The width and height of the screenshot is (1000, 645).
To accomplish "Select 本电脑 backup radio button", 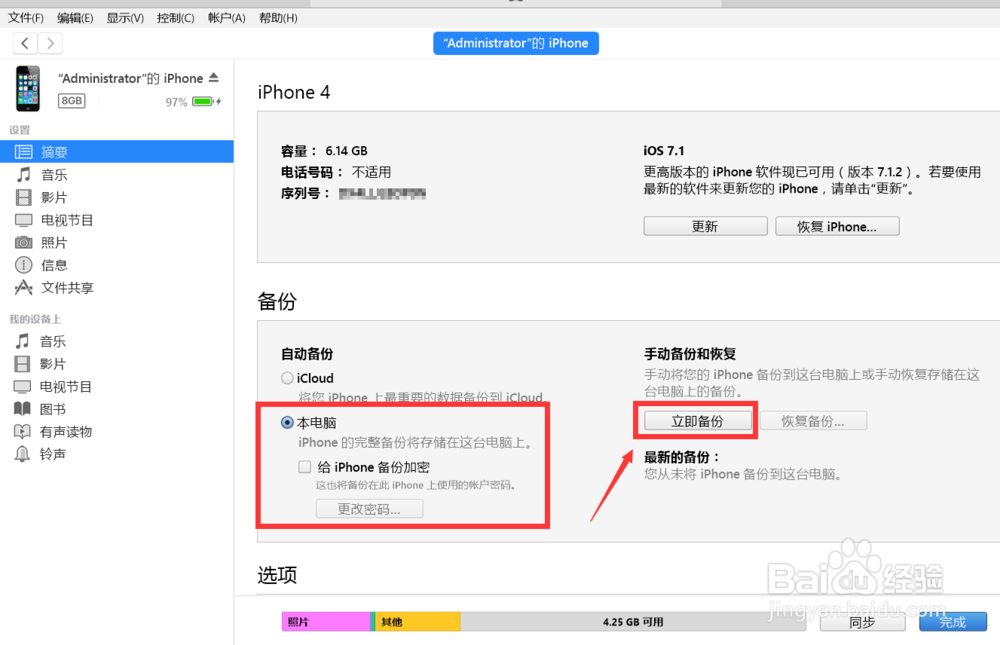I will tap(287, 422).
